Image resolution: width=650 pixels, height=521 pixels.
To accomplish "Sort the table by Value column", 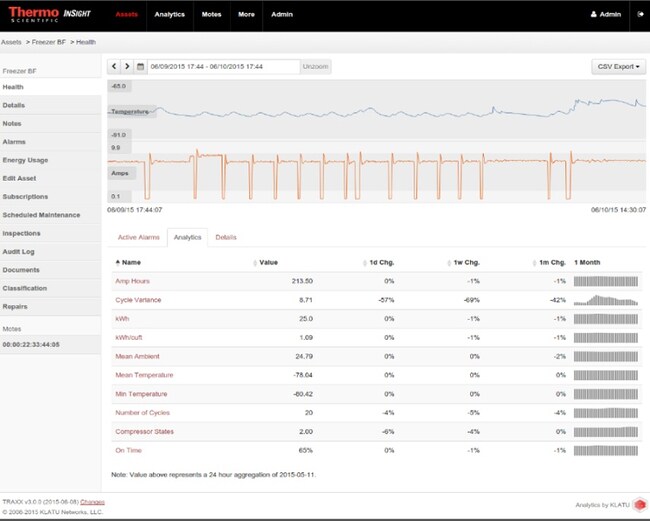I will [266, 262].
